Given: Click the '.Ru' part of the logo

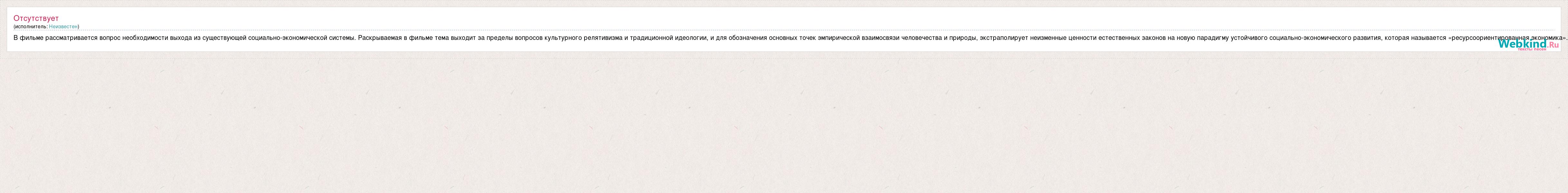Looking at the screenshot, I should tap(1553, 44).
